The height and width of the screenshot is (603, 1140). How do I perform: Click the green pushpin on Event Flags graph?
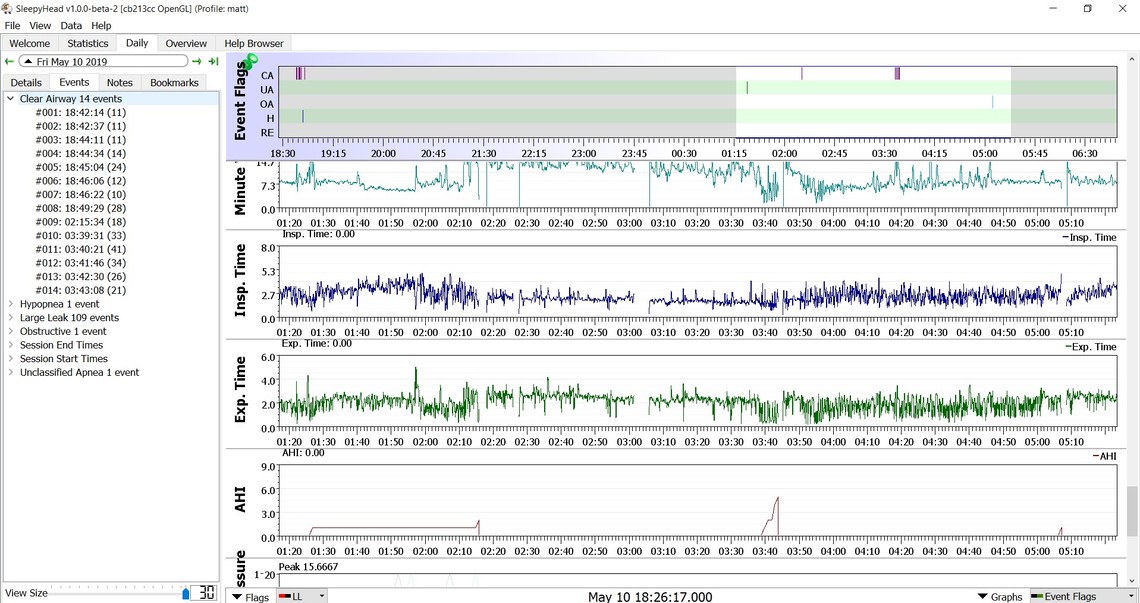pos(250,62)
